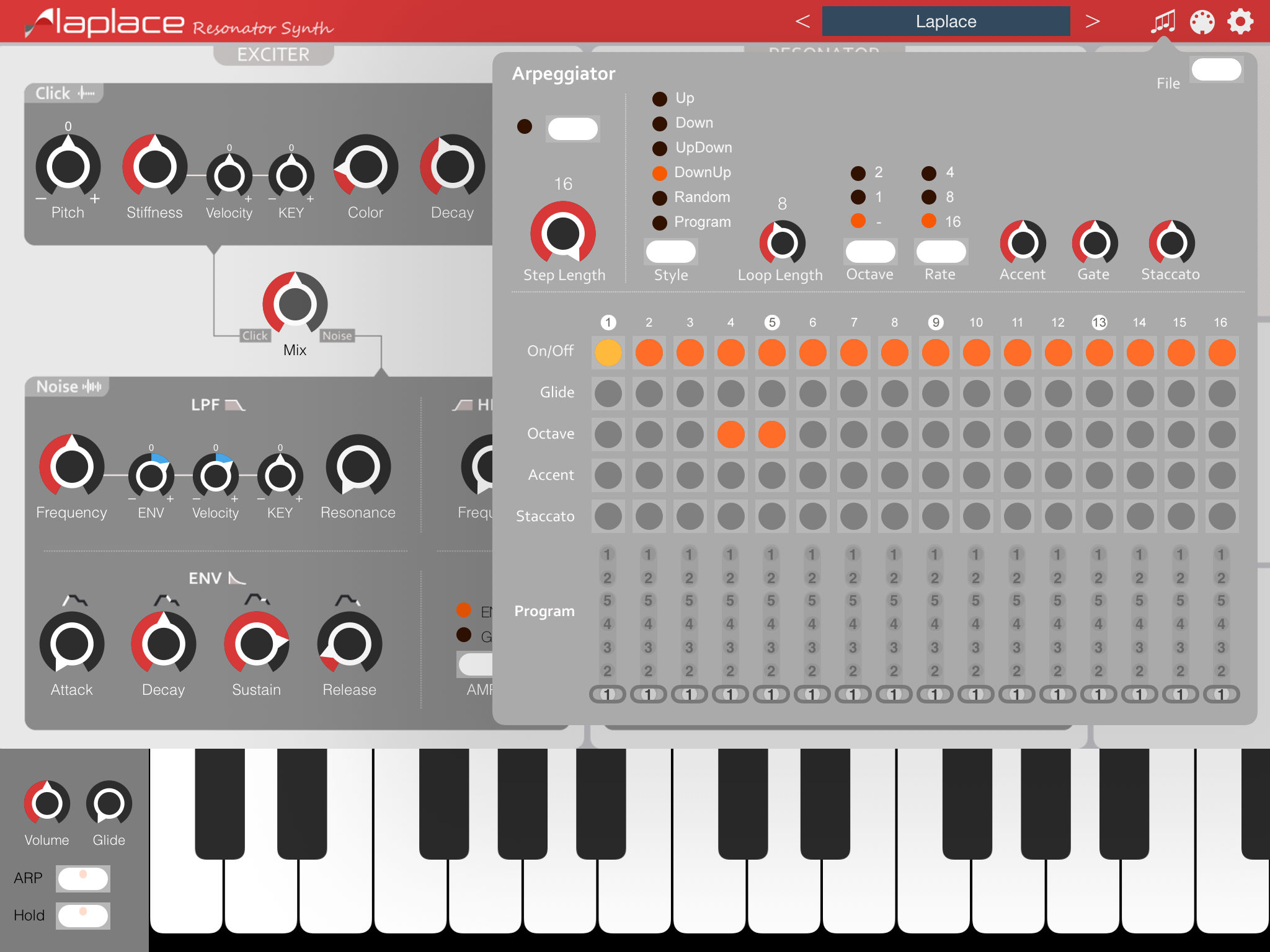Click the sustain curve icon above Sustain
This screenshot has width=1270, height=952.
tap(257, 599)
